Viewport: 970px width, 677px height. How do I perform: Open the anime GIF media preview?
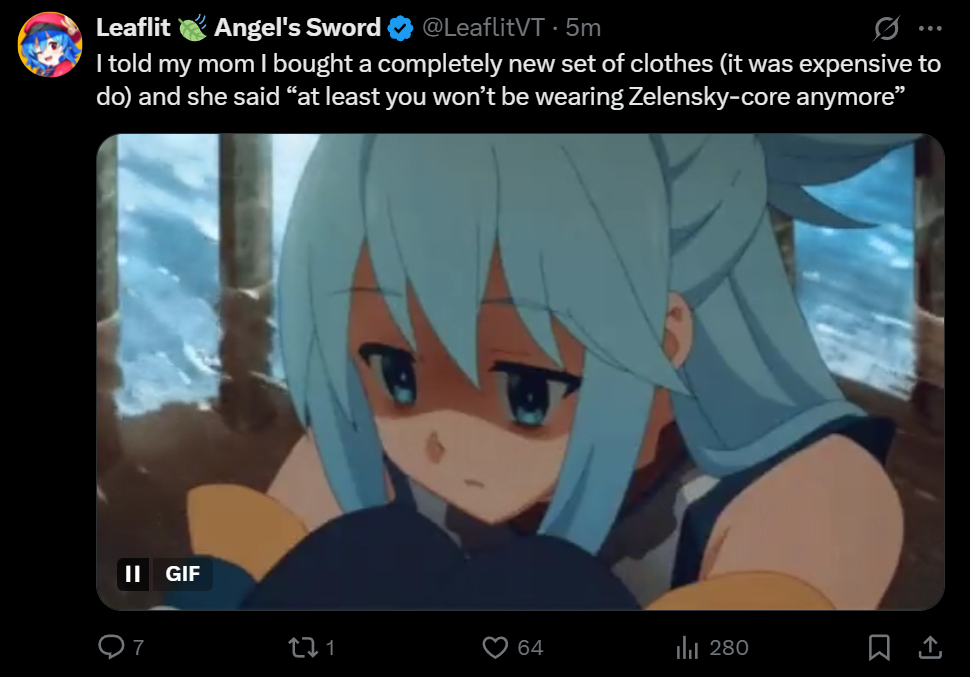click(520, 372)
